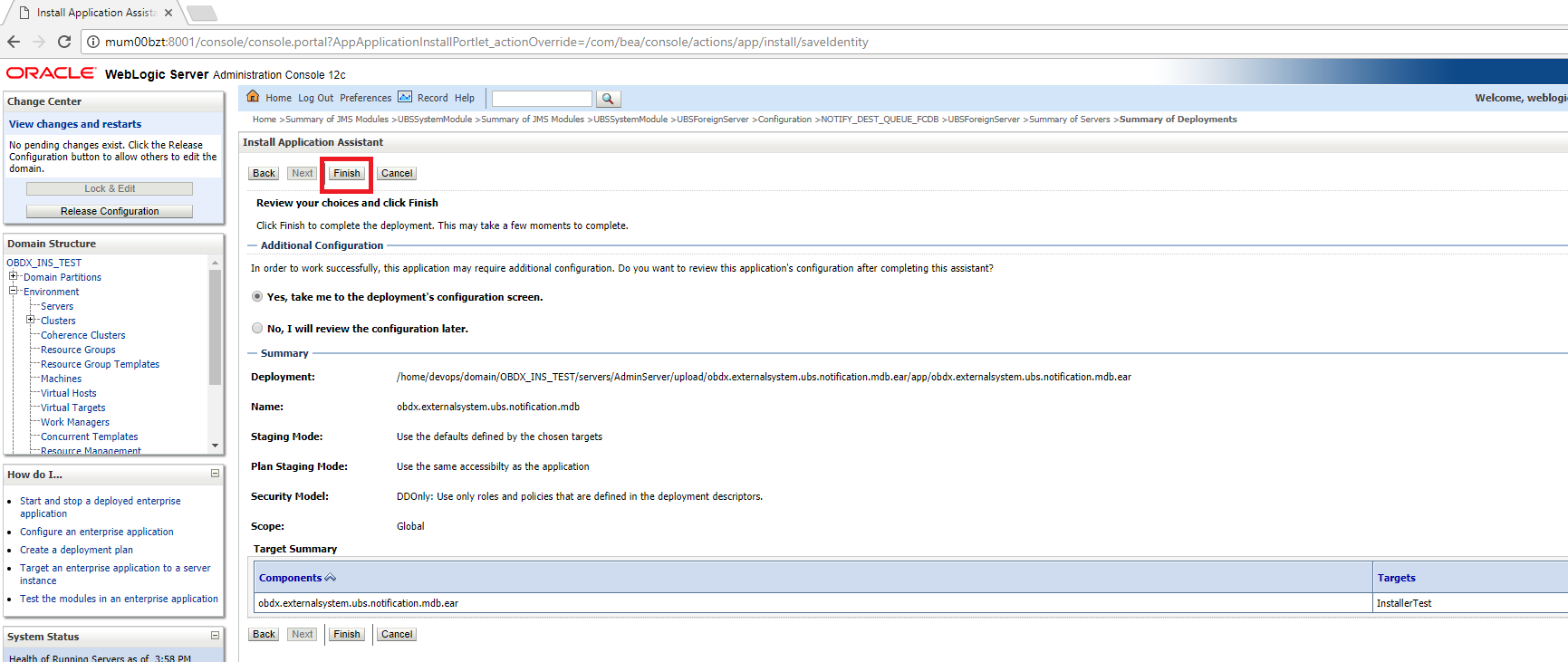Viewport: 1568px width, 662px height.
Task: Open Target an enterprise application to server instance
Action: point(115,574)
